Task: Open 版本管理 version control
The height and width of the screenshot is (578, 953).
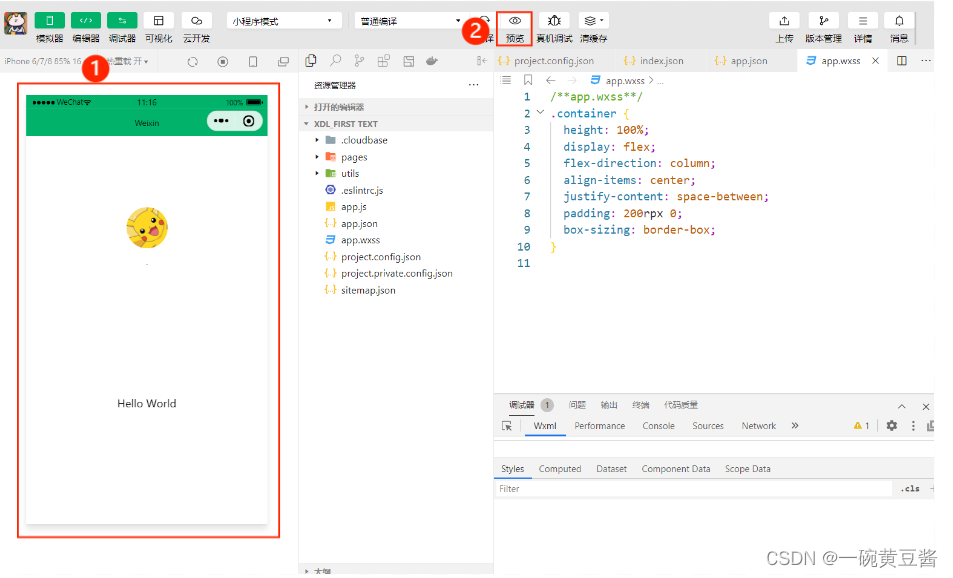Action: point(824,21)
